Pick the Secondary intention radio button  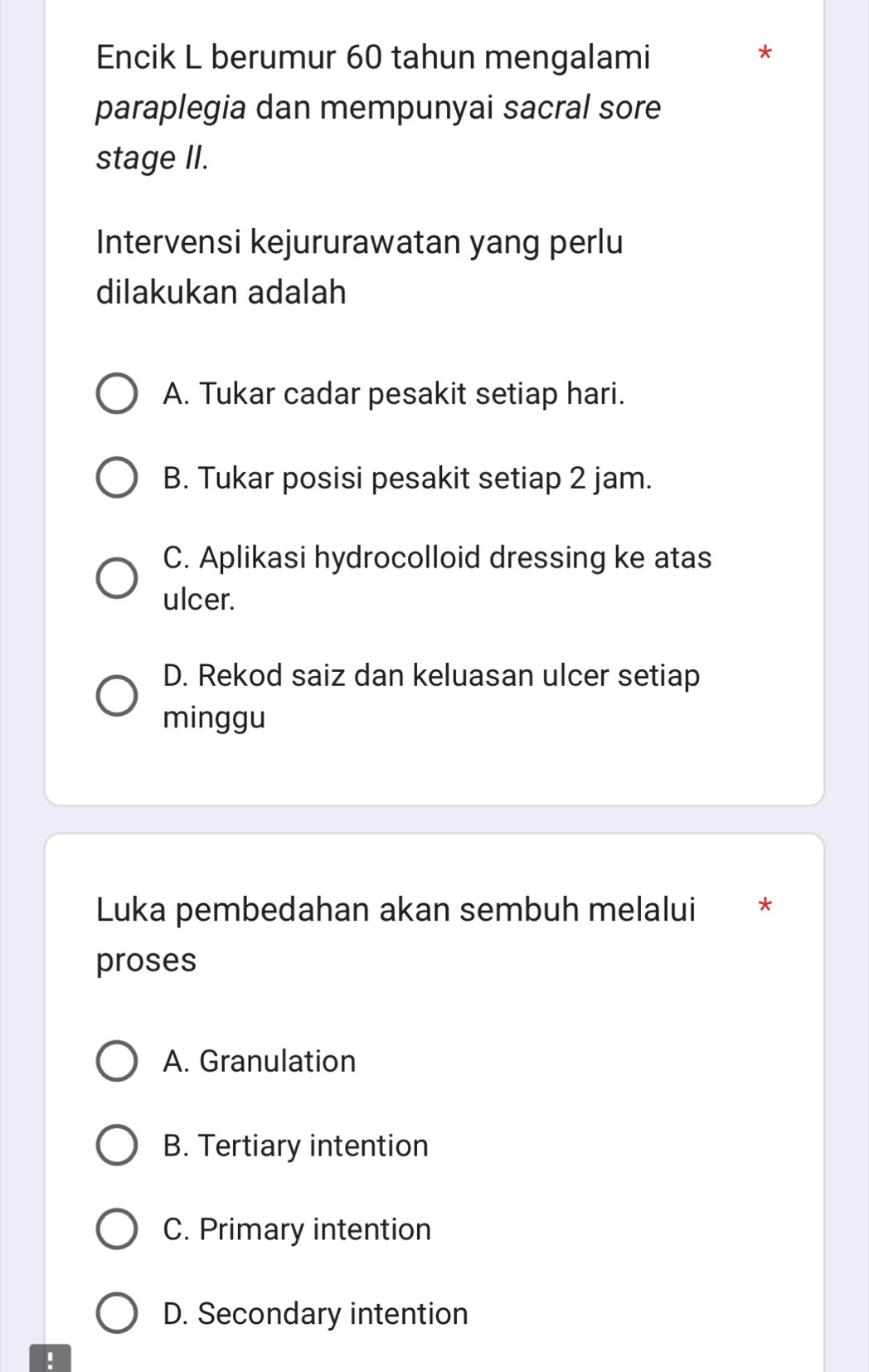[x=117, y=1313]
